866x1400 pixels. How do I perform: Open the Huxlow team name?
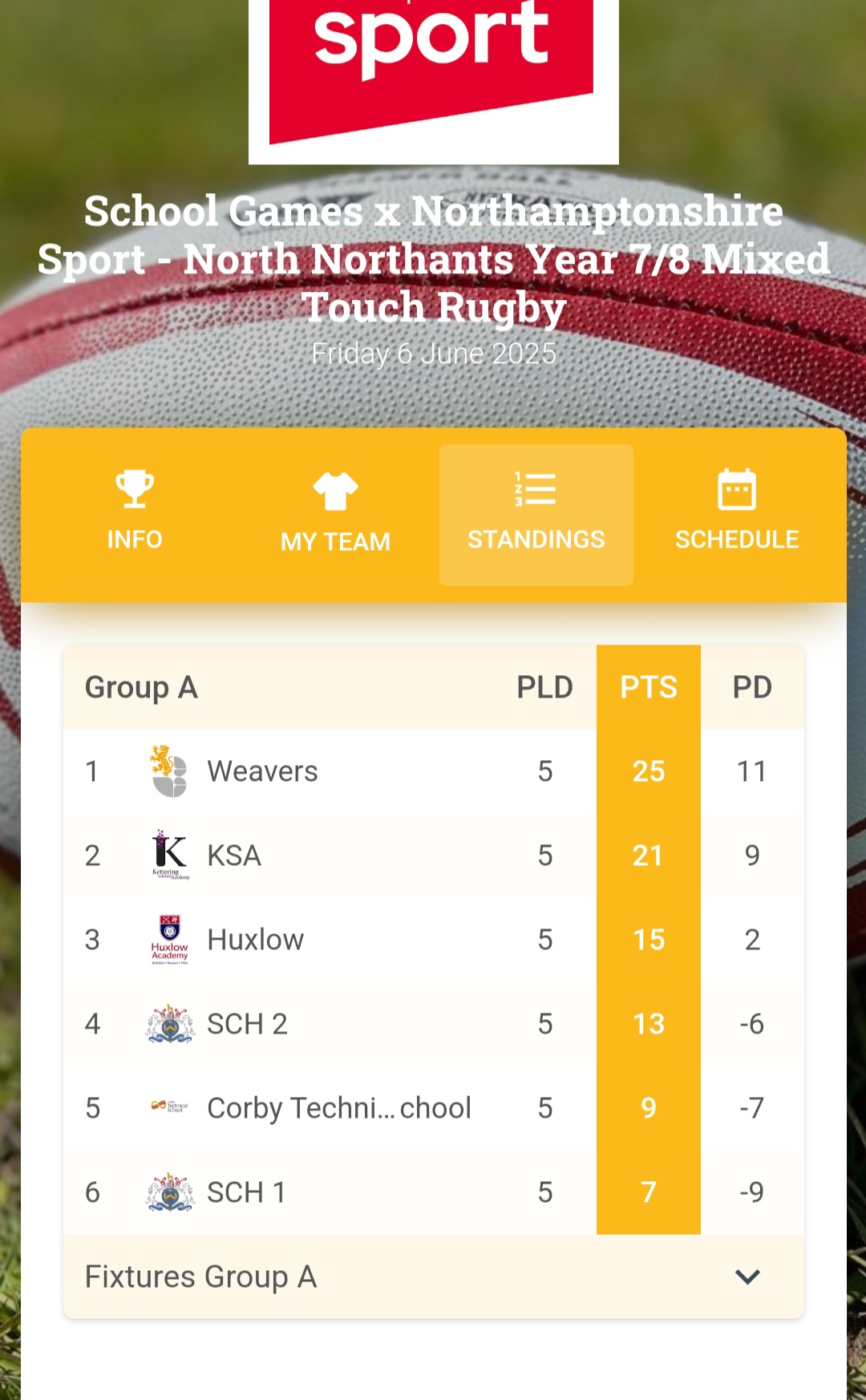tap(255, 940)
